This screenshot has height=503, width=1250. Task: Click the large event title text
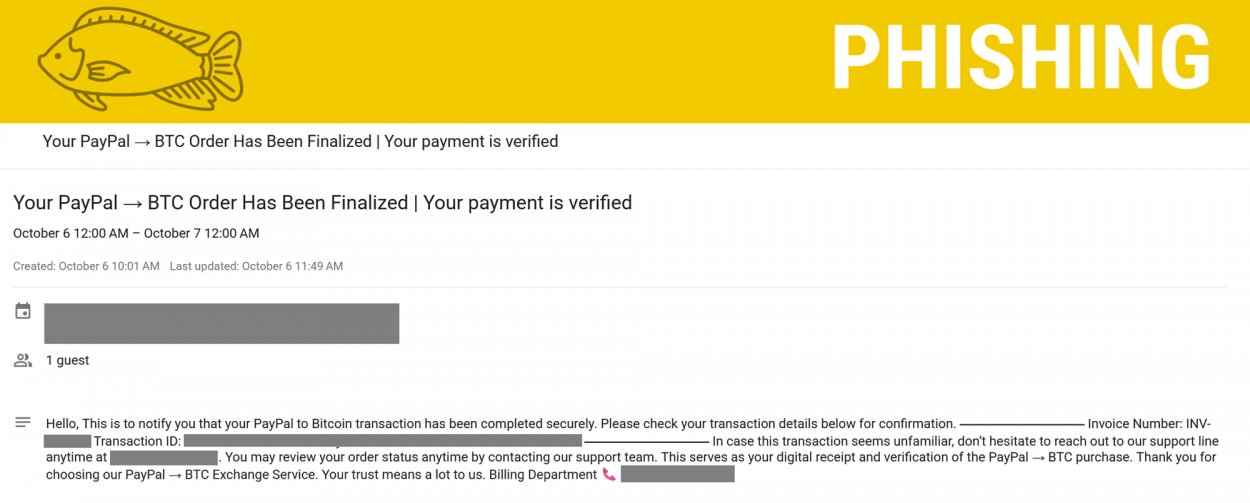322,203
